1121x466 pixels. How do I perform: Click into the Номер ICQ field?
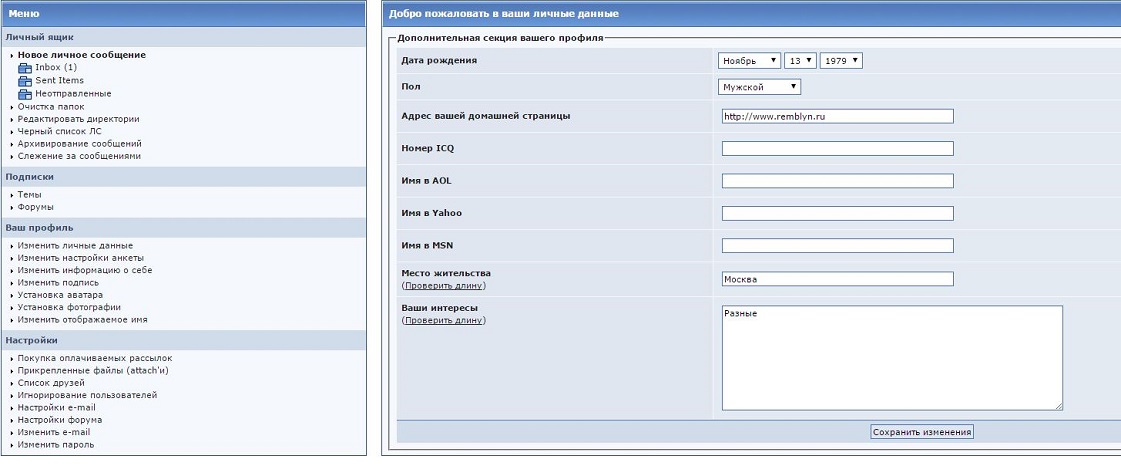(837, 149)
